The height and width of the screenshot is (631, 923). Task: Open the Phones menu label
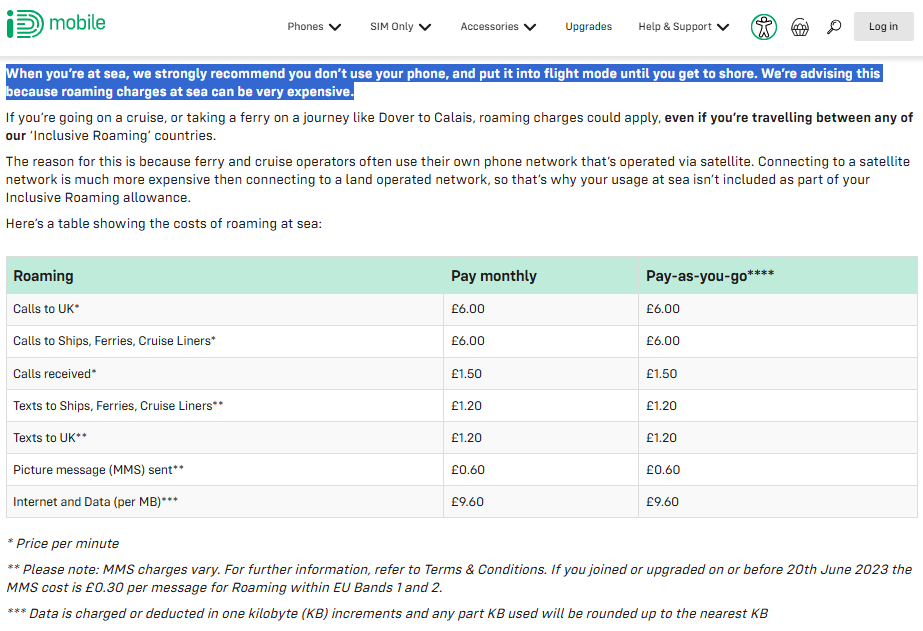[x=305, y=26]
